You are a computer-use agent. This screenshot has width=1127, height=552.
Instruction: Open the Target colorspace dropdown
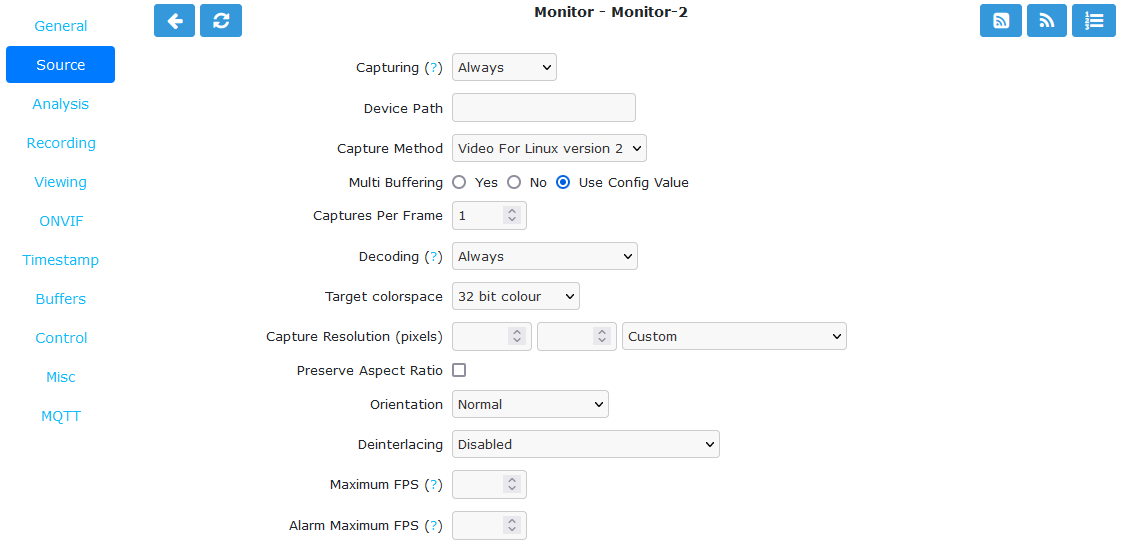pyautogui.click(x=515, y=296)
